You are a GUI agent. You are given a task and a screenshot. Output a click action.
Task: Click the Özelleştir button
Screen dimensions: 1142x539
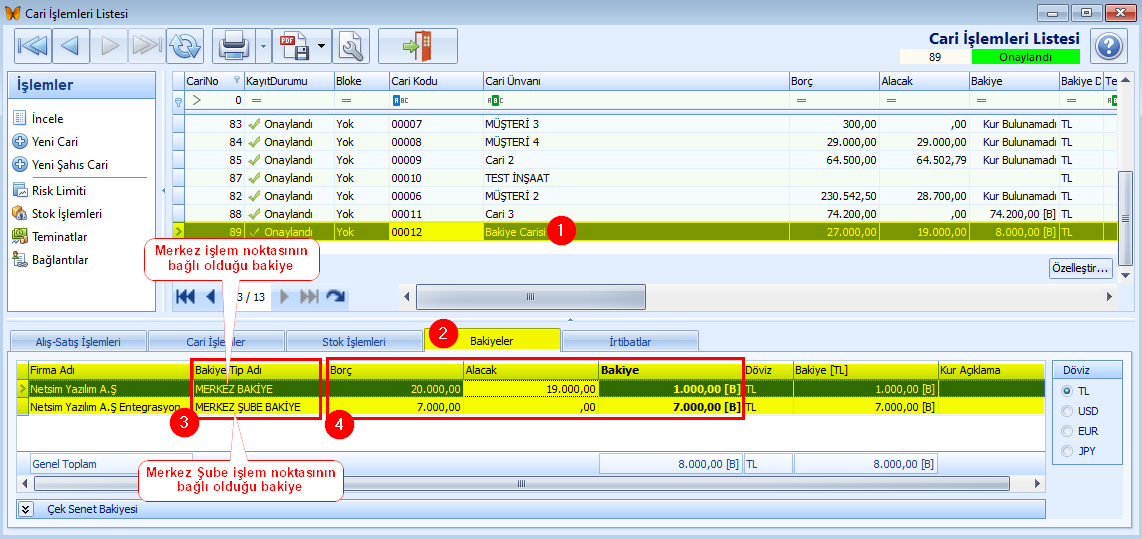[1080, 268]
